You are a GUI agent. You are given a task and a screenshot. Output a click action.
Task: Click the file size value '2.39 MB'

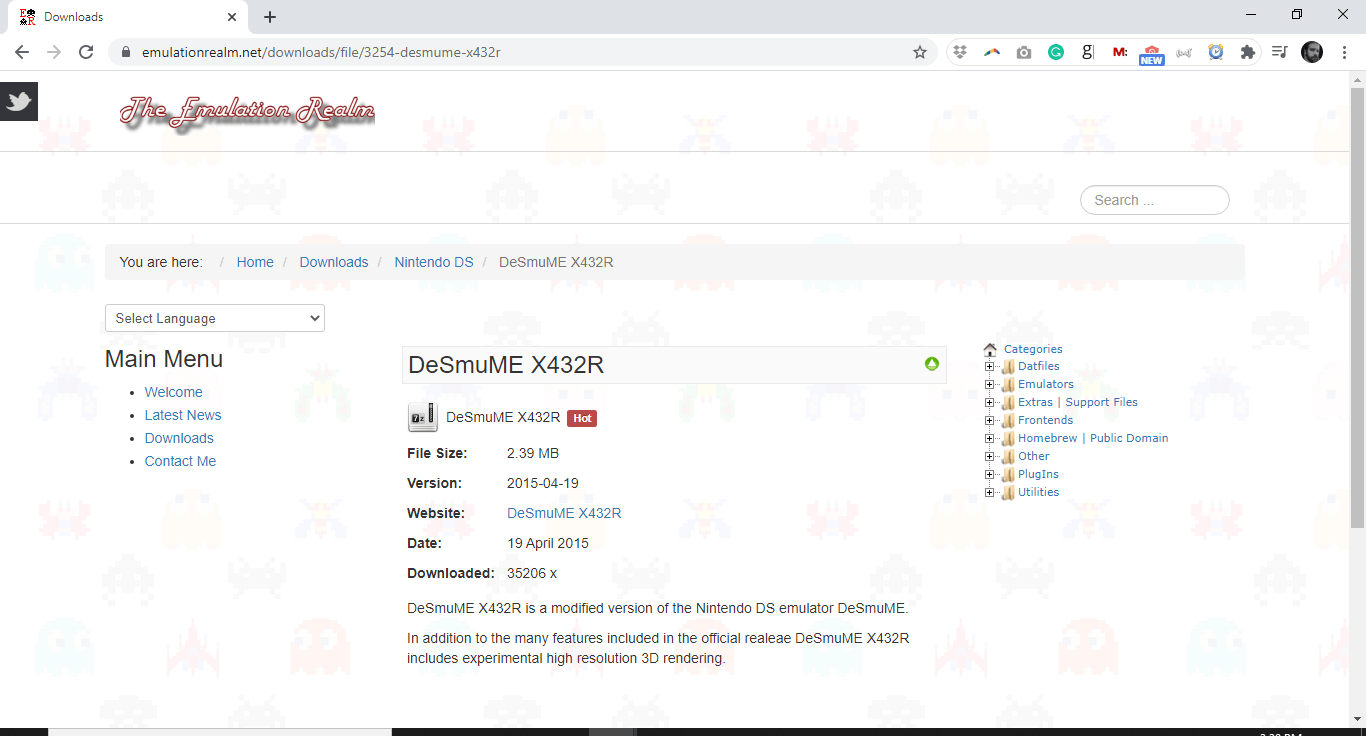(533, 453)
